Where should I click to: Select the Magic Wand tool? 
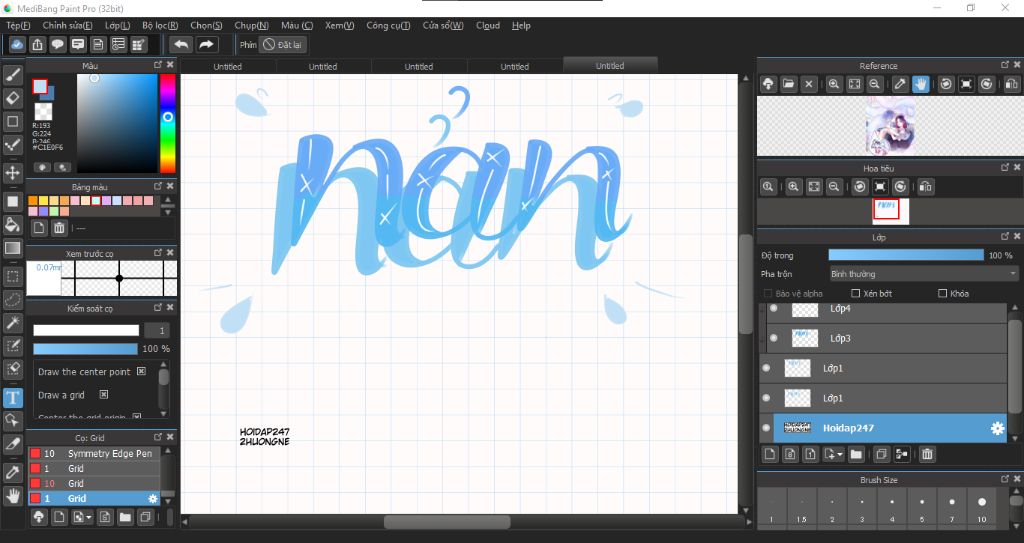click(12, 322)
